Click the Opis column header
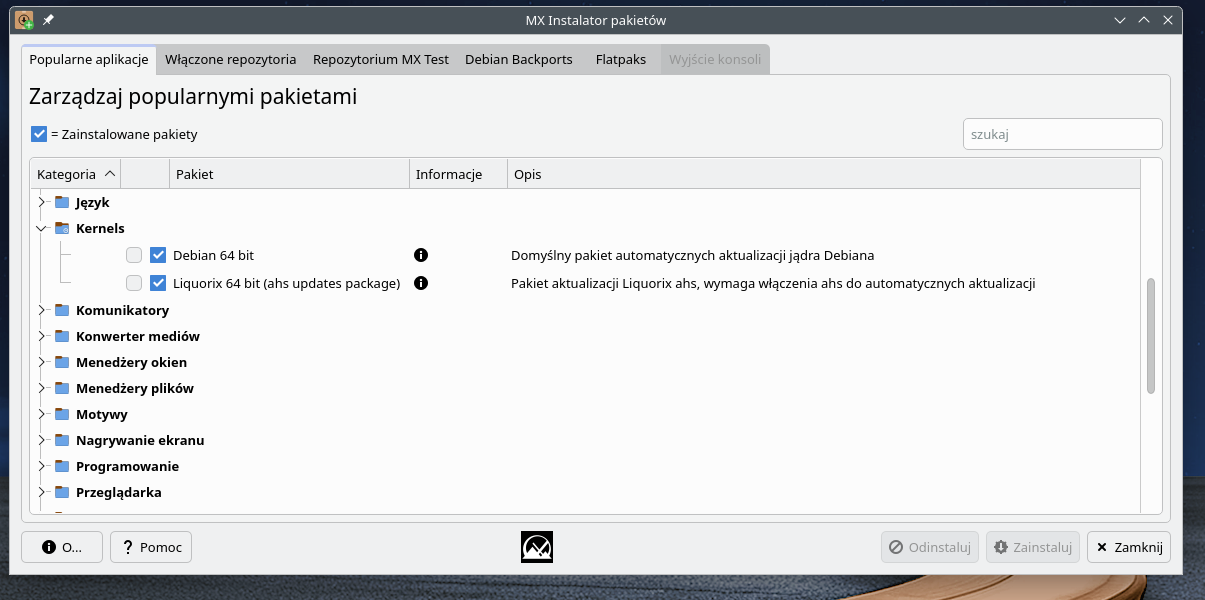Screen dimensions: 1205x600 (x=823, y=174)
